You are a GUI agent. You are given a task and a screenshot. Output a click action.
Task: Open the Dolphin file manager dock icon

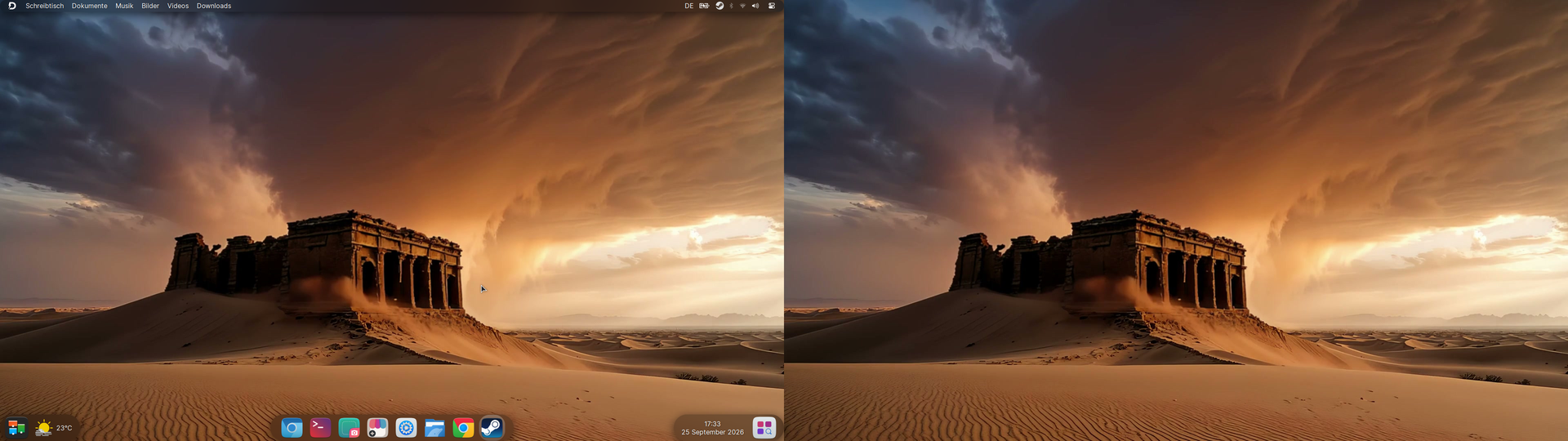coord(434,428)
